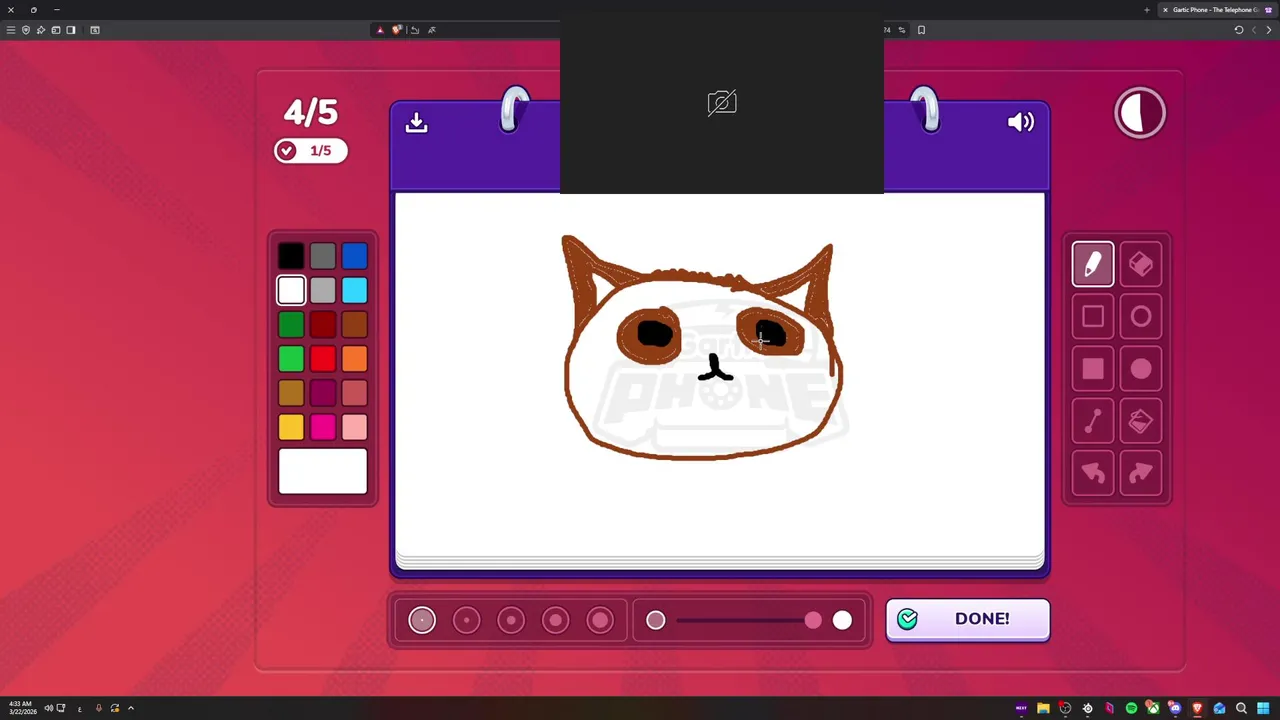This screenshot has width=1280, height=720.
Task: Pick the hot pink color swatch
Action: tap(323, 427)
